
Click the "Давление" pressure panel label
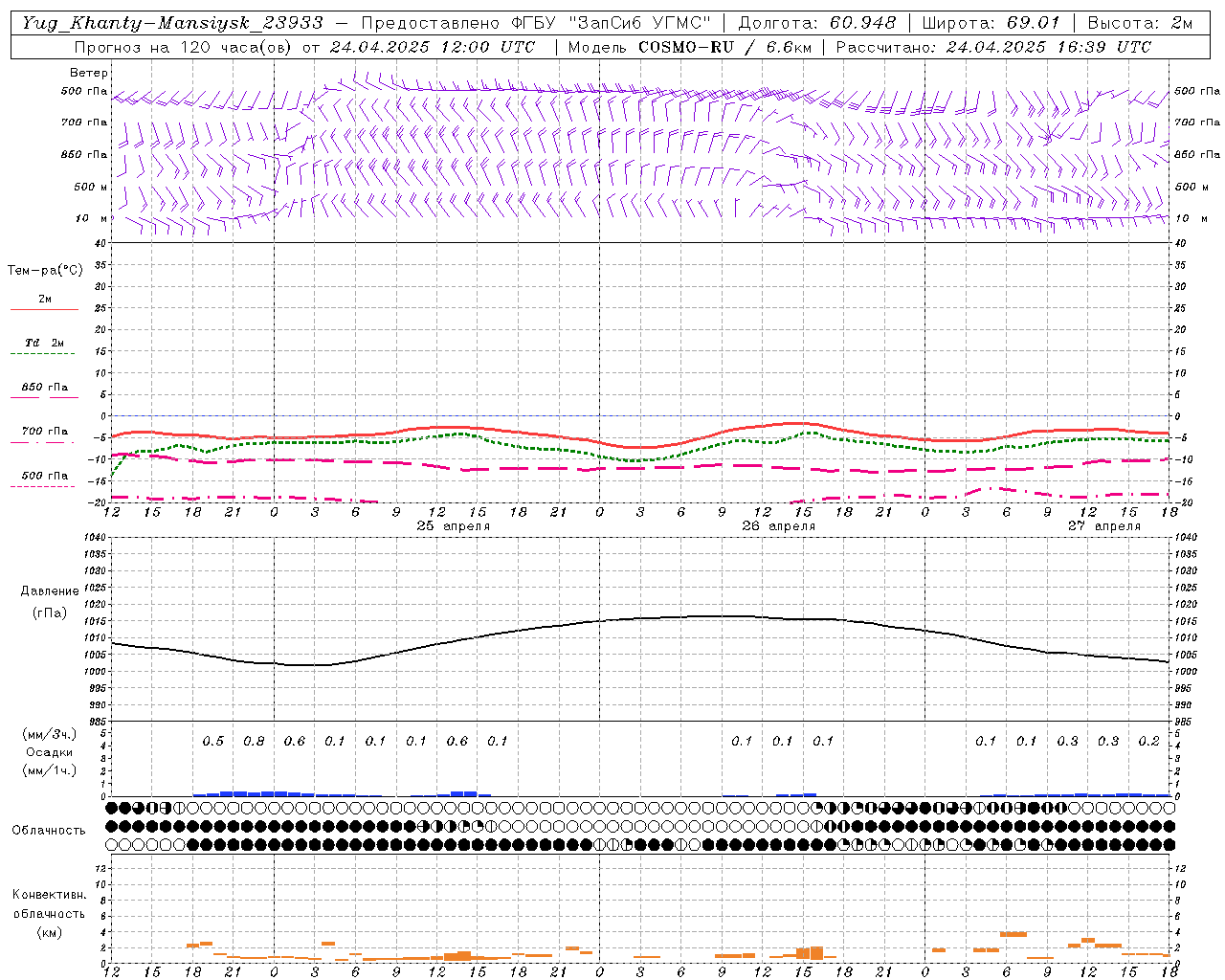coord(50,591)
